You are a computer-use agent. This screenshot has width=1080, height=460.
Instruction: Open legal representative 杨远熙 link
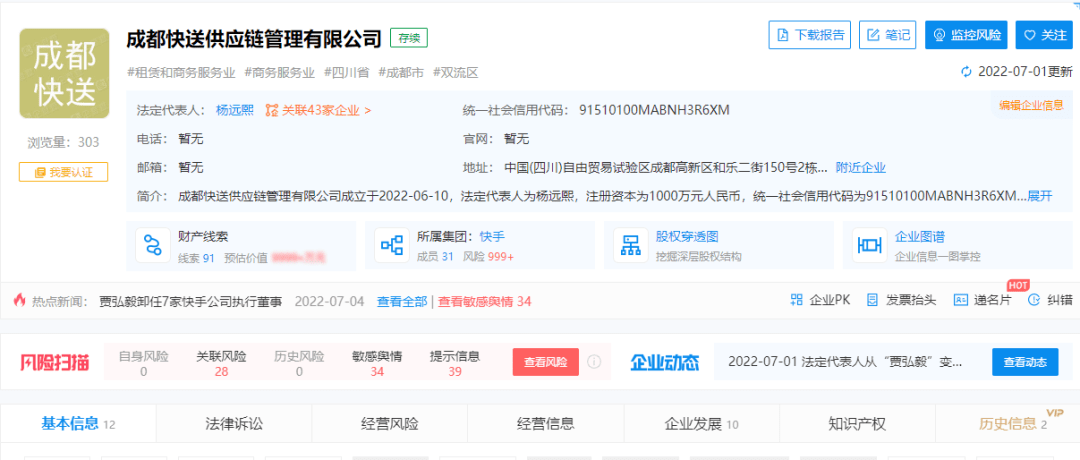235,110
